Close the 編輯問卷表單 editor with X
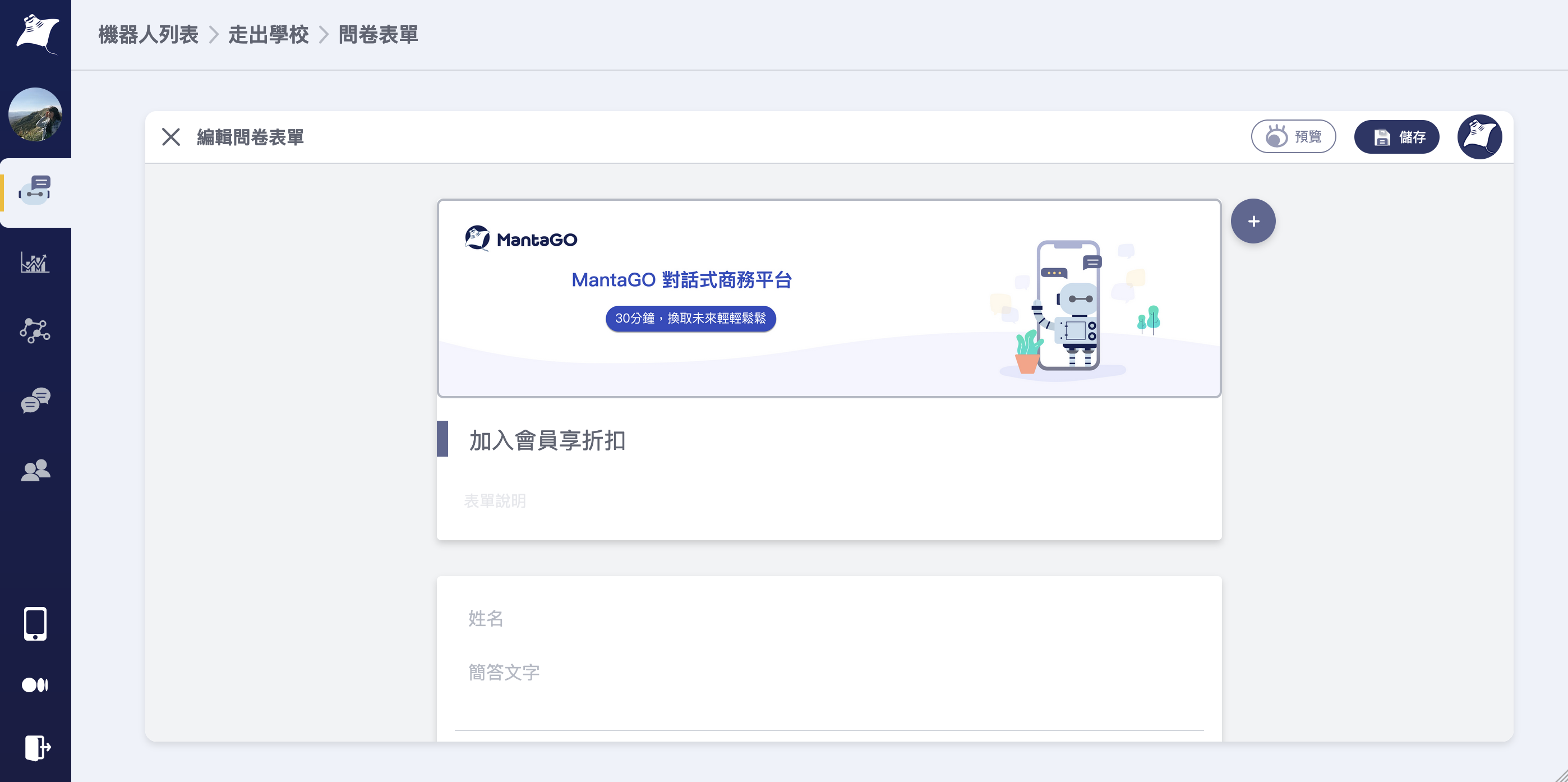The image size is (1568, 782). click(x=171, y=137)
